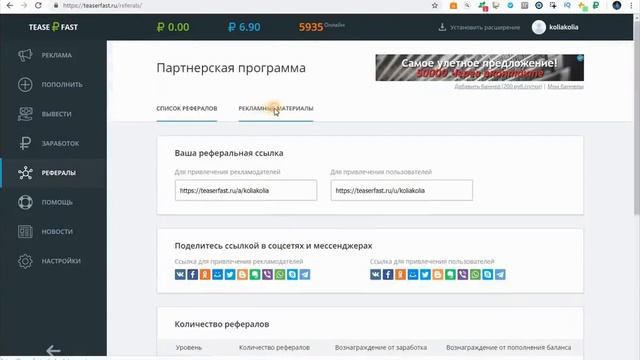The height and width of the screenshot is (360, 640).
Task: Share advertiser link on WhatsApp
Action: [280, 274]
